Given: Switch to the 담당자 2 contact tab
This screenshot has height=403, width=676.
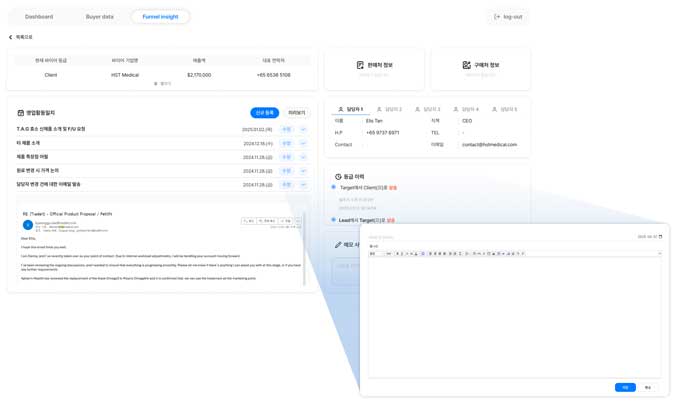Looking at the screenshot, I should [x=389, y=109].
